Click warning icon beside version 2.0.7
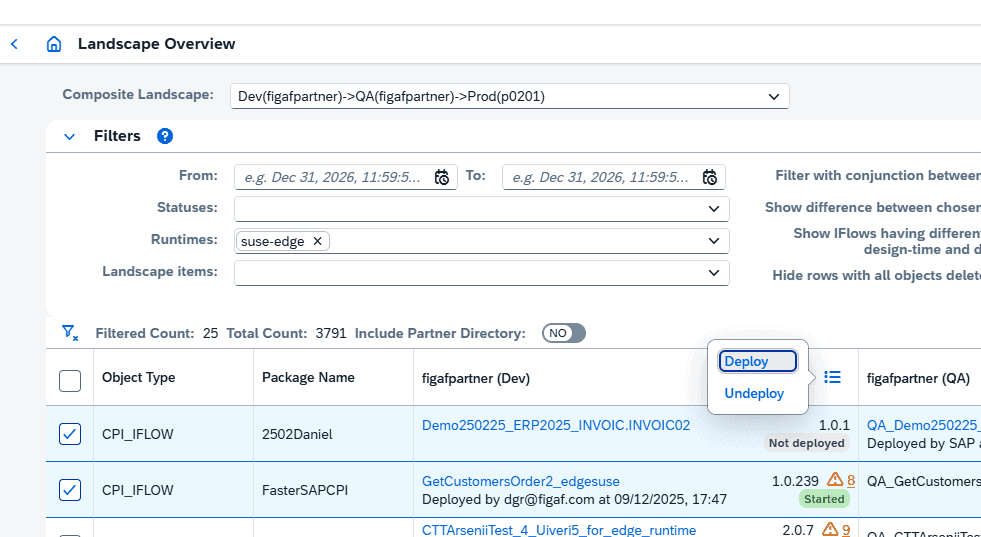 (x=830, y=529)
